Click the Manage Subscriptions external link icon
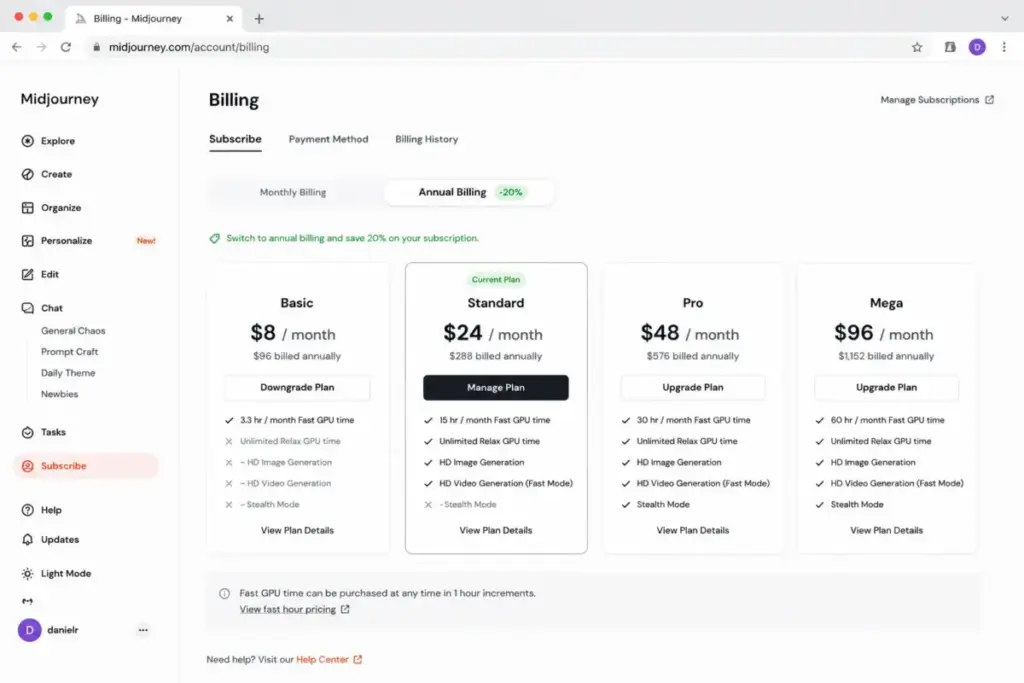Image resolution: width=1024 pixels, height=683 pixels. tap(989, 100)
